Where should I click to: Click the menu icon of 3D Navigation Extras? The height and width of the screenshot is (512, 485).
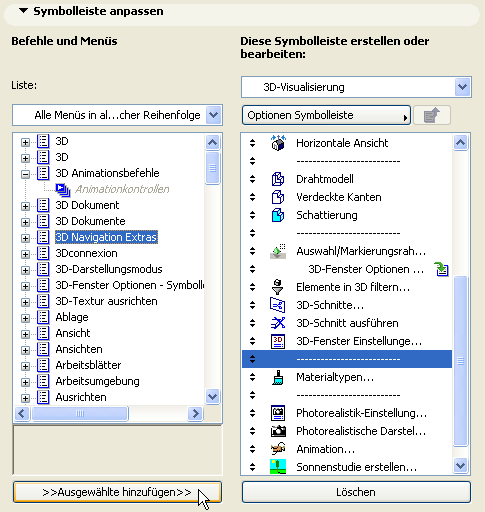[x=43, y=237]
